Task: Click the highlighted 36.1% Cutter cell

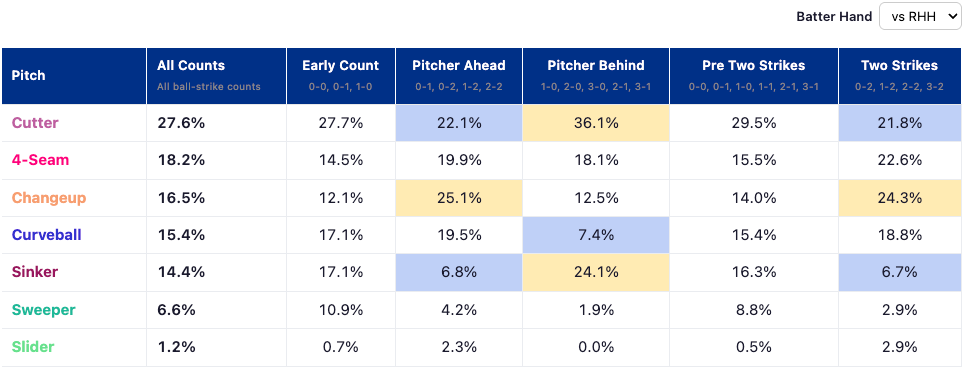Action: click(596, 123)
